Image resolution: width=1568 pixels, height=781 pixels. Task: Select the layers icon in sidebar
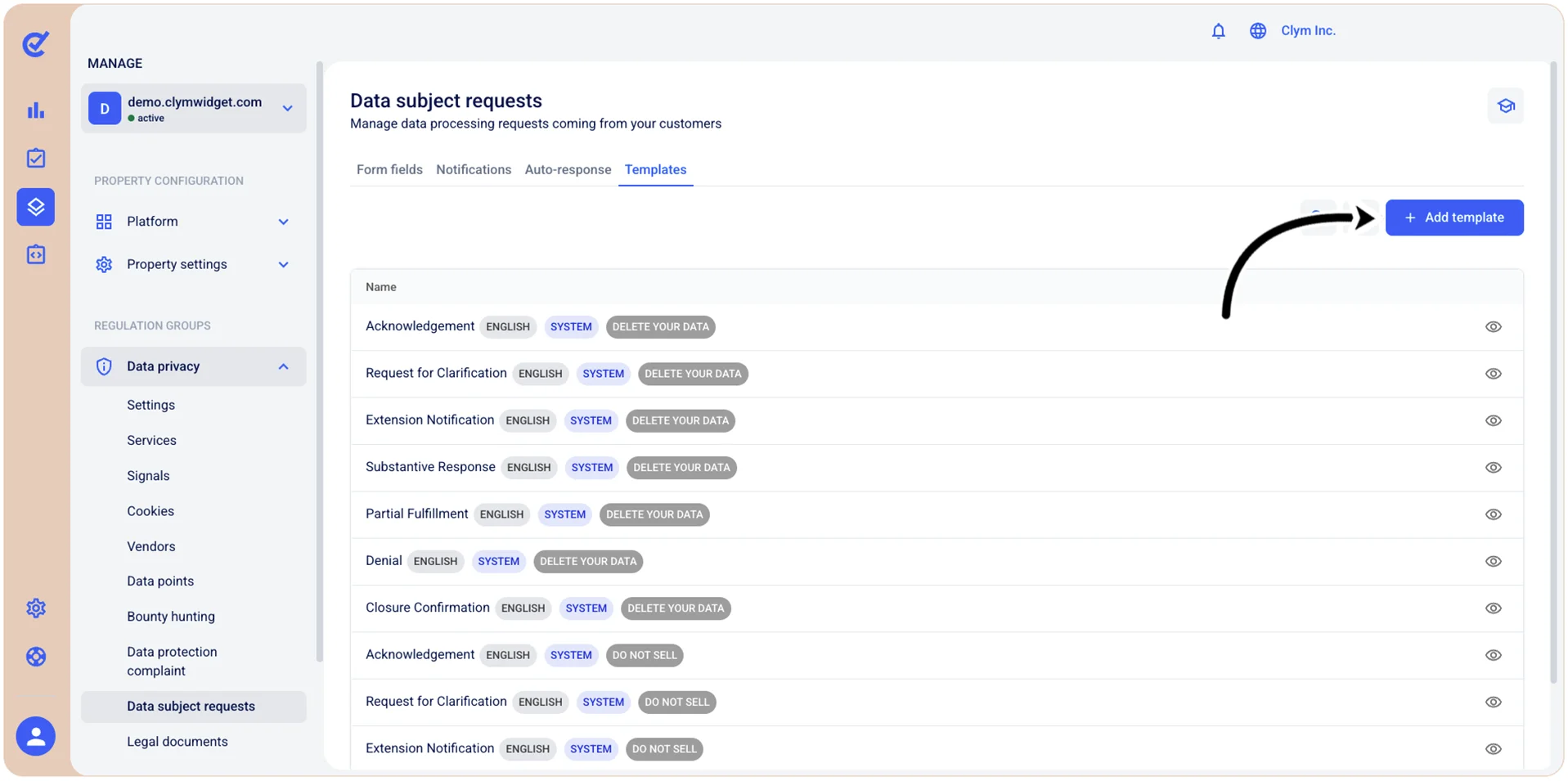pyautogui.click(x=36, y=207)
